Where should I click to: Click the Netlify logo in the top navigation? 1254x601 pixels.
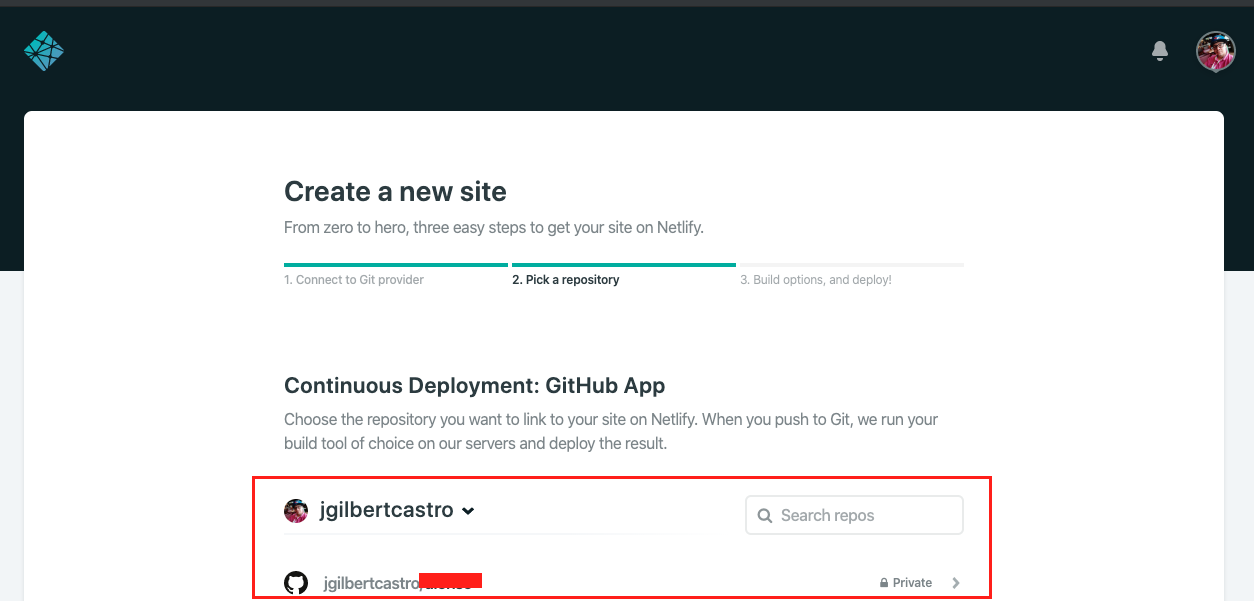tap(44, 49)
